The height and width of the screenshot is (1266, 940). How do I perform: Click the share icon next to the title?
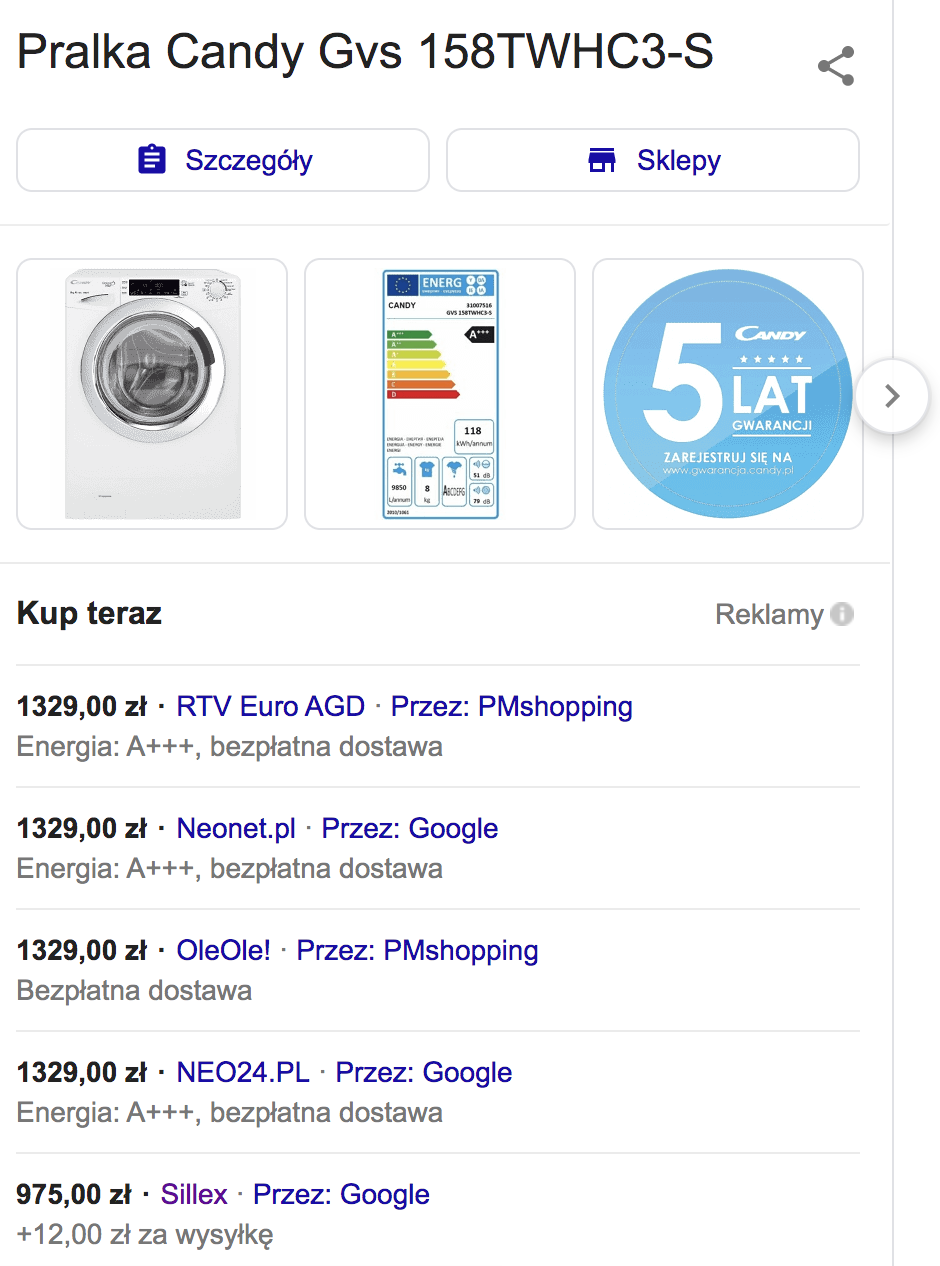(835, 66)
